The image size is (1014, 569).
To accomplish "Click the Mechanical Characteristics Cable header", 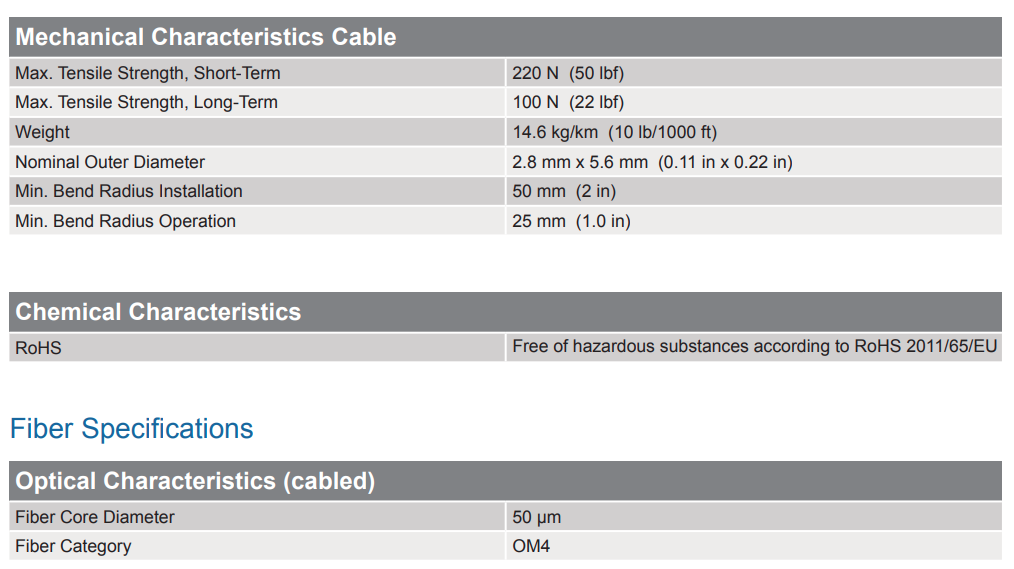I will 206,37.
